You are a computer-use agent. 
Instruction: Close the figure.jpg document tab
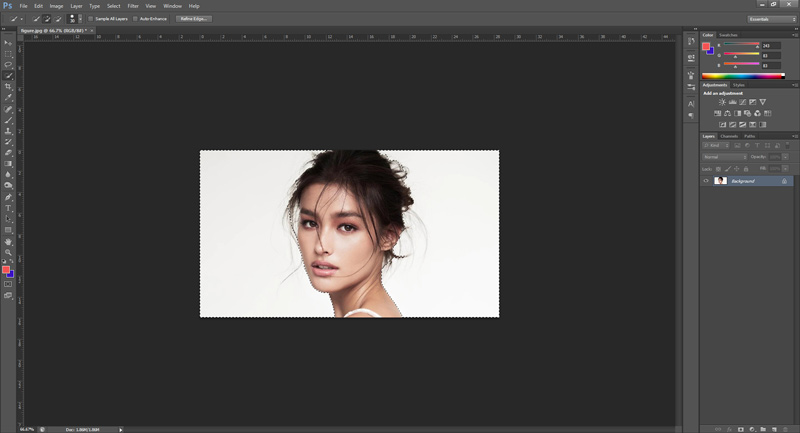pos(92,31)
